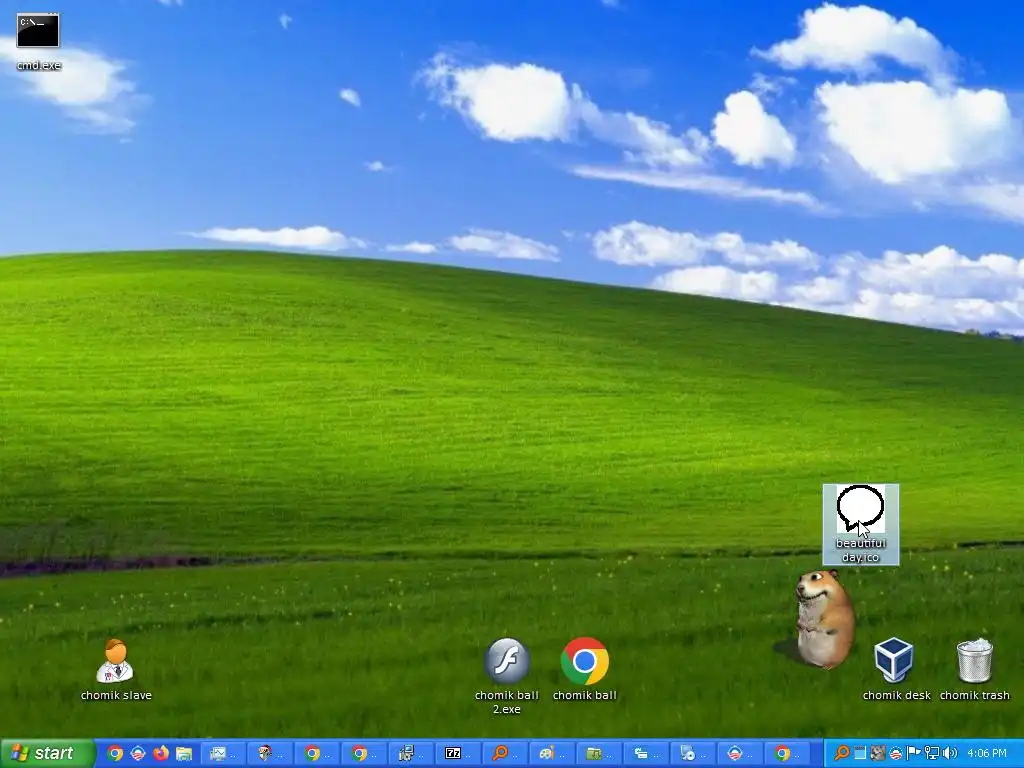Open the volume speaker tray icon
1024x768 pixels.
click(950, 754)
